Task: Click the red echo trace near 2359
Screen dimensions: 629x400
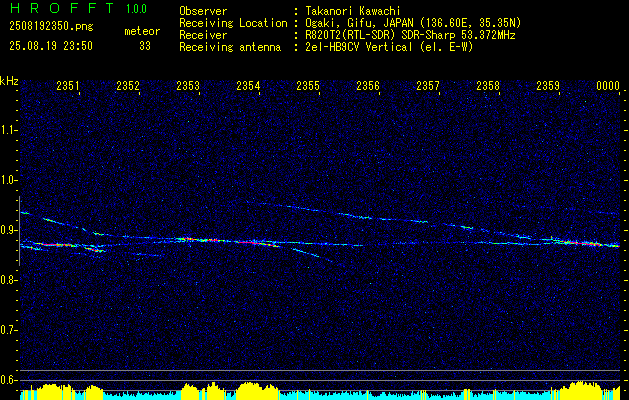Action: (x=582, y=243)
